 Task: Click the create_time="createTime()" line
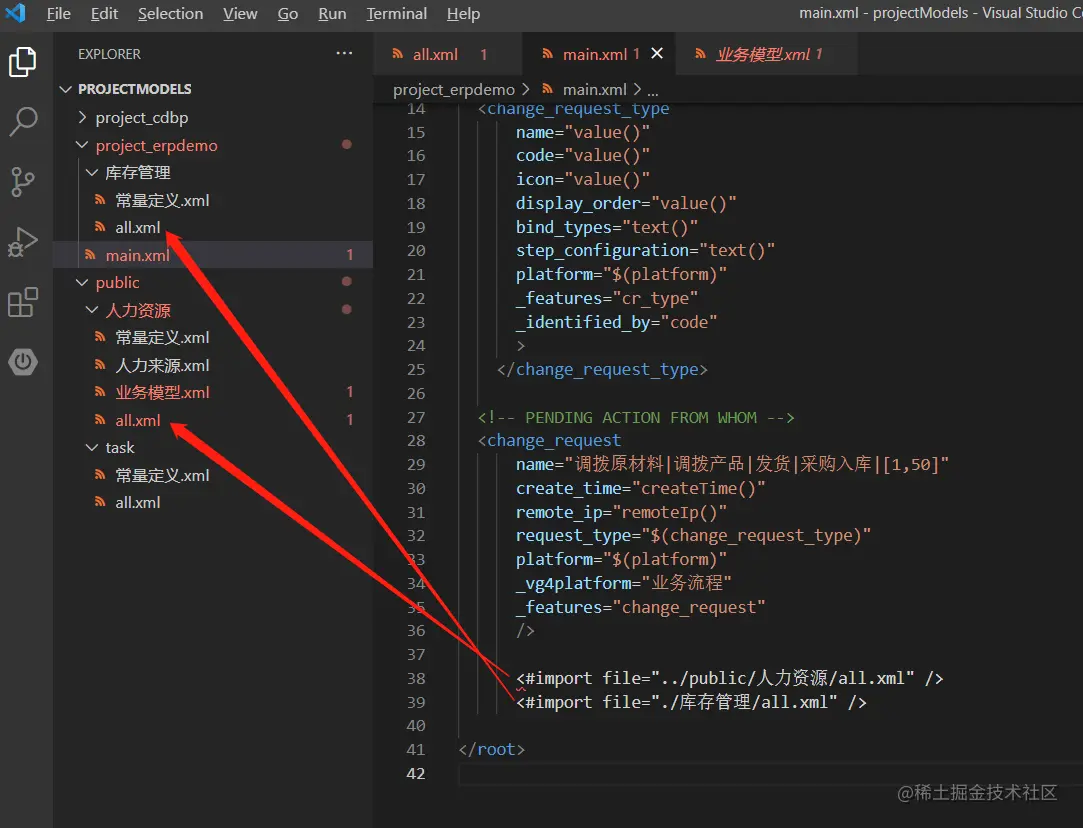[x=640, y=488]
